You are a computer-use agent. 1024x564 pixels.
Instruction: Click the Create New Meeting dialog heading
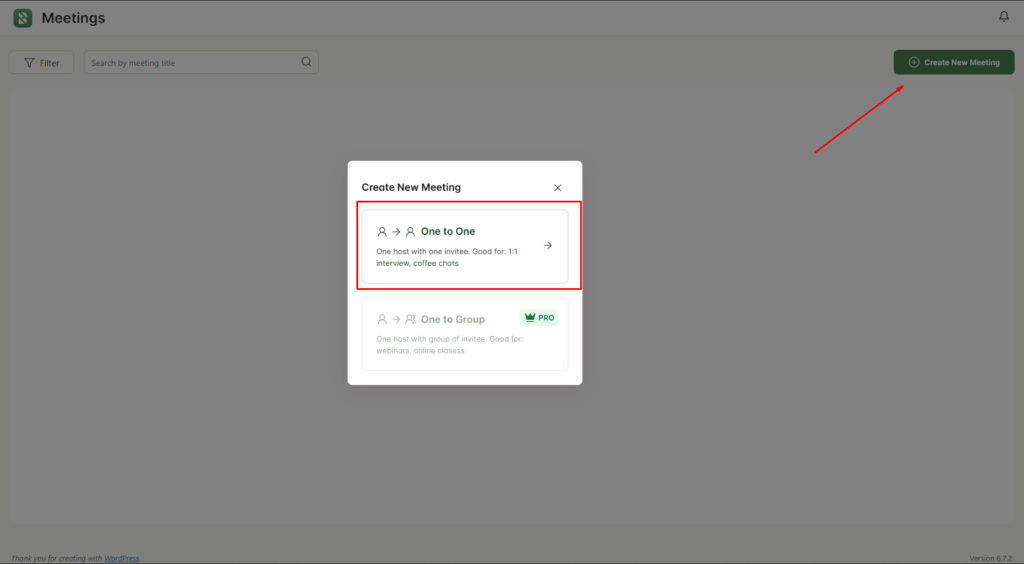(411, 187)
